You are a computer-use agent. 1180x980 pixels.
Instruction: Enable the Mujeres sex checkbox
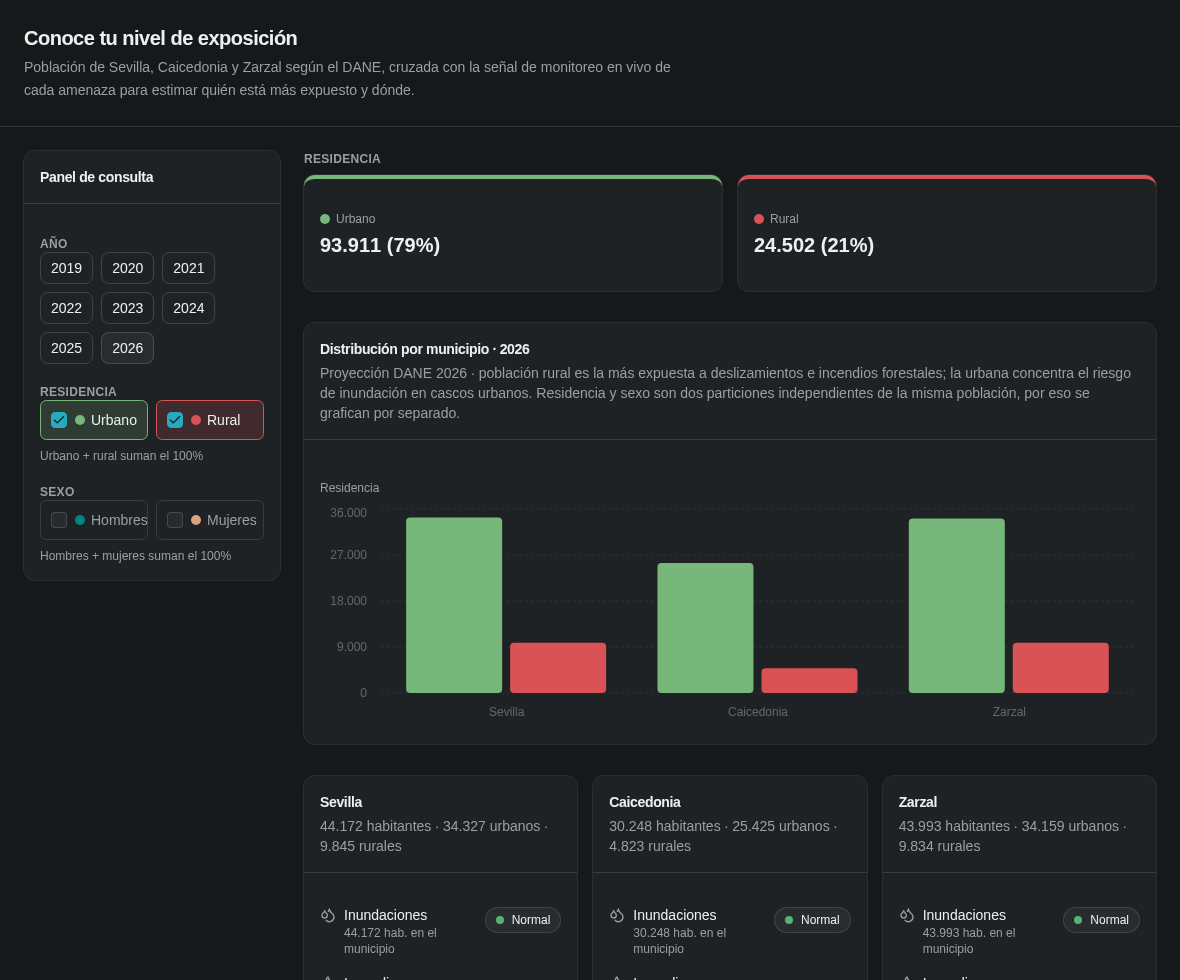[x=175, y=520]
